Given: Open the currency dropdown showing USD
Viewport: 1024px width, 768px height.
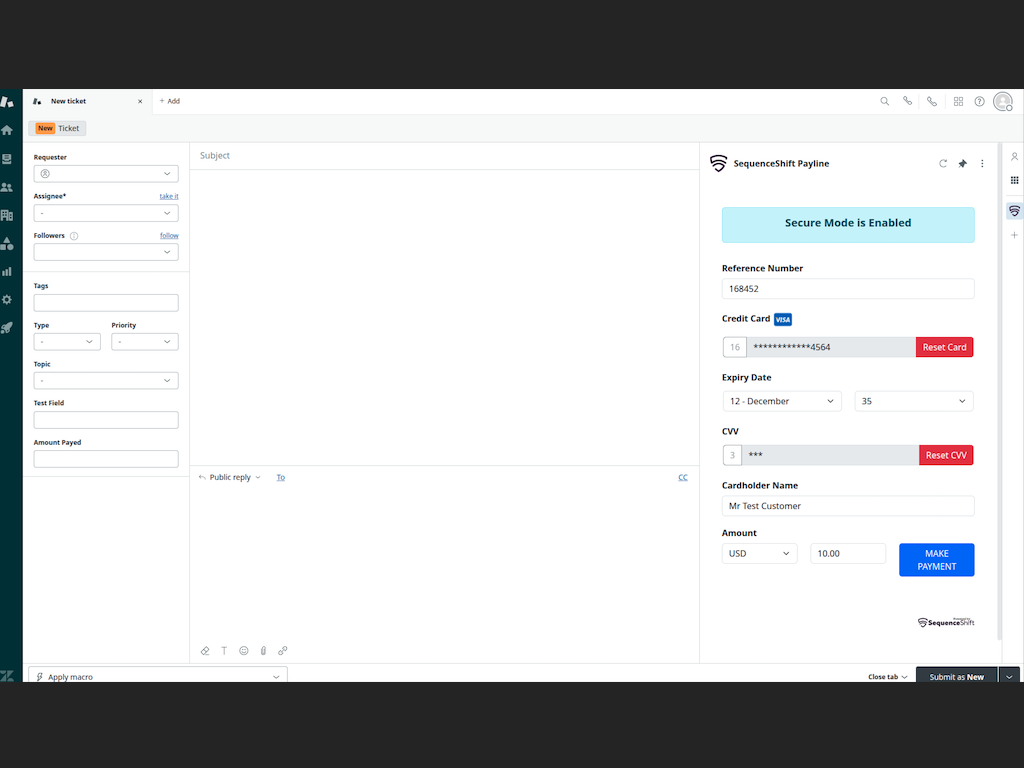Looking at the screenshot, I should [759, 553].
